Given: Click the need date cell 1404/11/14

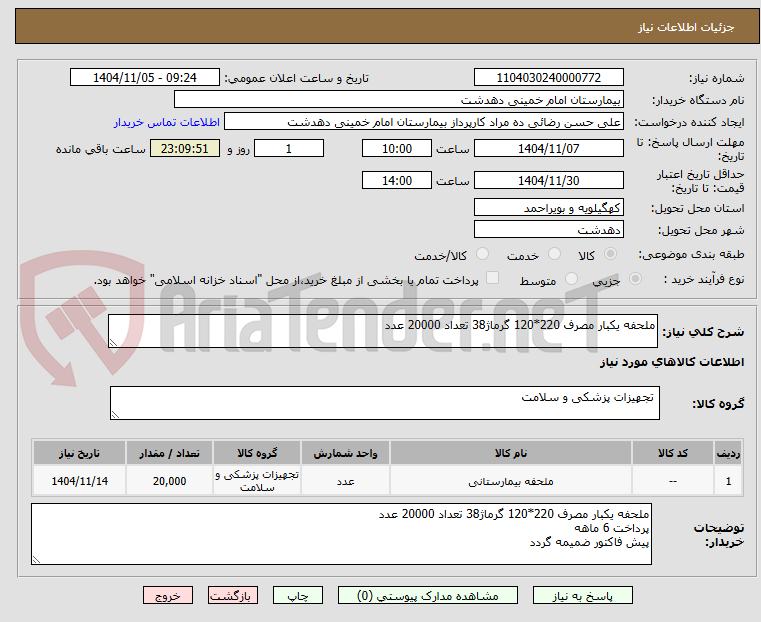Looking at the screenshot, I should click(79, 481).
